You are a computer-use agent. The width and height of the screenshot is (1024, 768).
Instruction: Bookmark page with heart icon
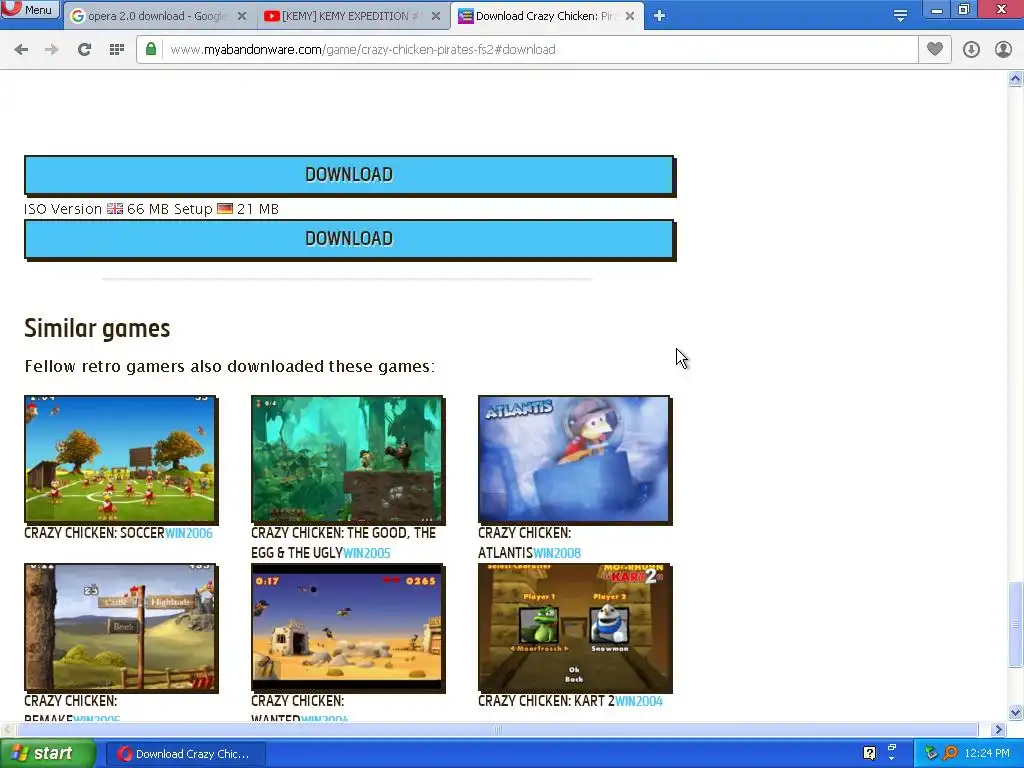tap(935, 49)
